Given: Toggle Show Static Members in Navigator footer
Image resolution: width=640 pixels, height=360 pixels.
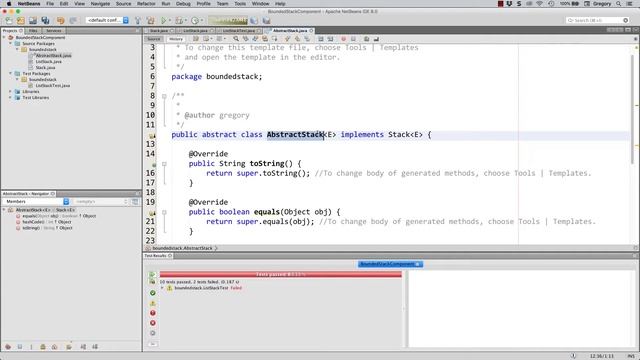Looking at the screenshot, I should pos(31,347).
